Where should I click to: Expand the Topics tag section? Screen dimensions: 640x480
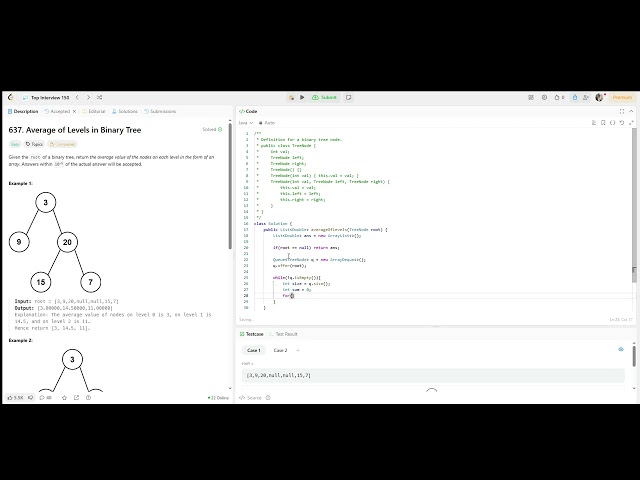pyautogui.click(x=34, y=144)
